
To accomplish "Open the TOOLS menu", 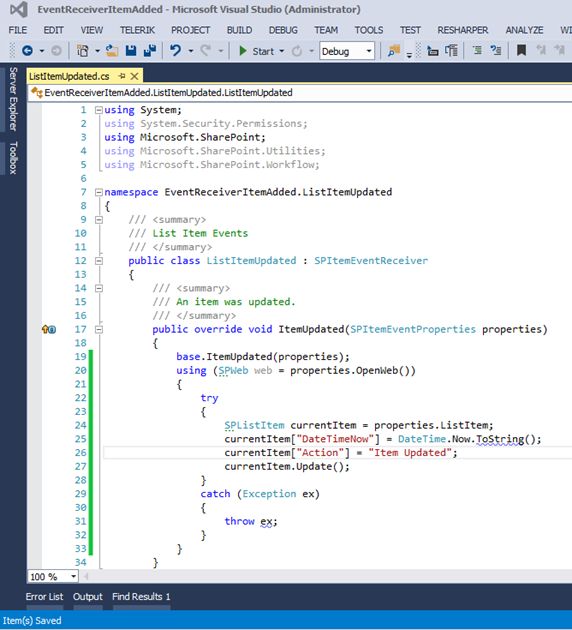I will pyautogui.click(x=369, y=30).
